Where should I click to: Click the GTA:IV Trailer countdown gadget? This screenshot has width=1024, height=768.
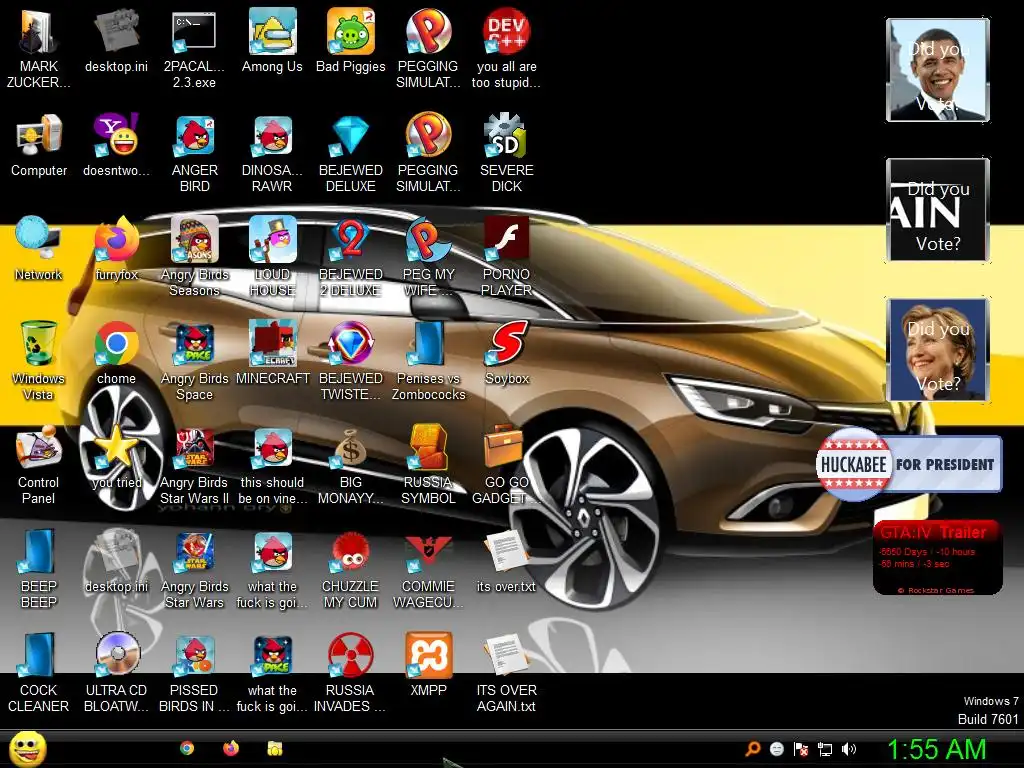[938, 557]
